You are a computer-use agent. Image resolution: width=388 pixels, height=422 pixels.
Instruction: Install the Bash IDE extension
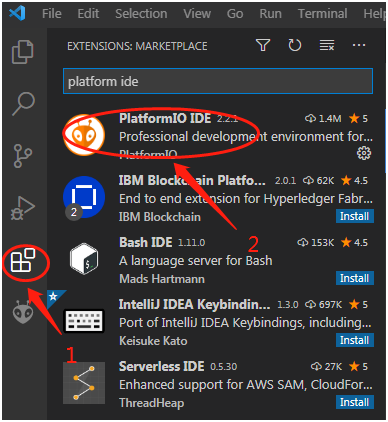pos(355,278)
